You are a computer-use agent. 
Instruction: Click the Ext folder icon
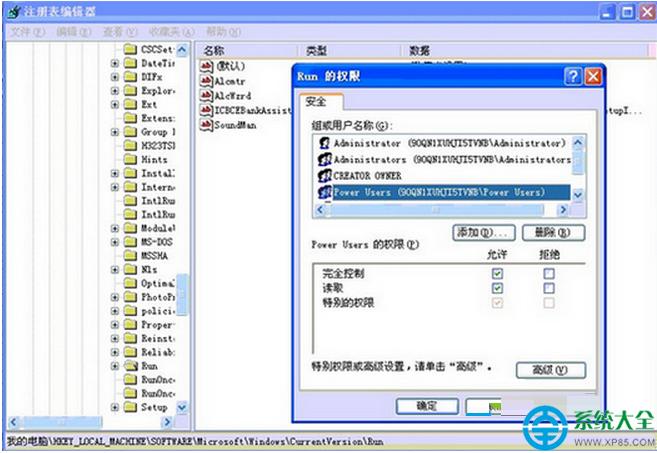[131, 104]
